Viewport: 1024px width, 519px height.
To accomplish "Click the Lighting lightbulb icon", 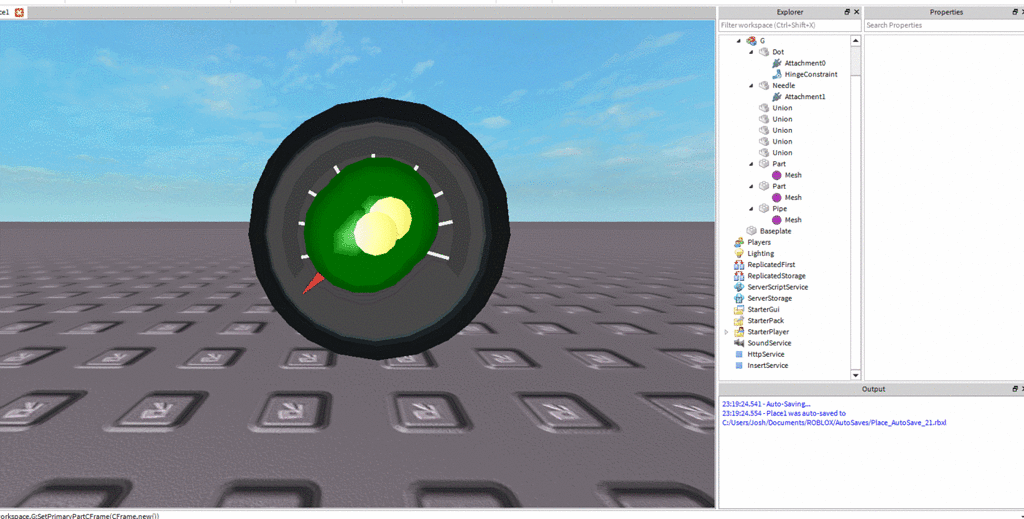I will (x=739, y=253).
